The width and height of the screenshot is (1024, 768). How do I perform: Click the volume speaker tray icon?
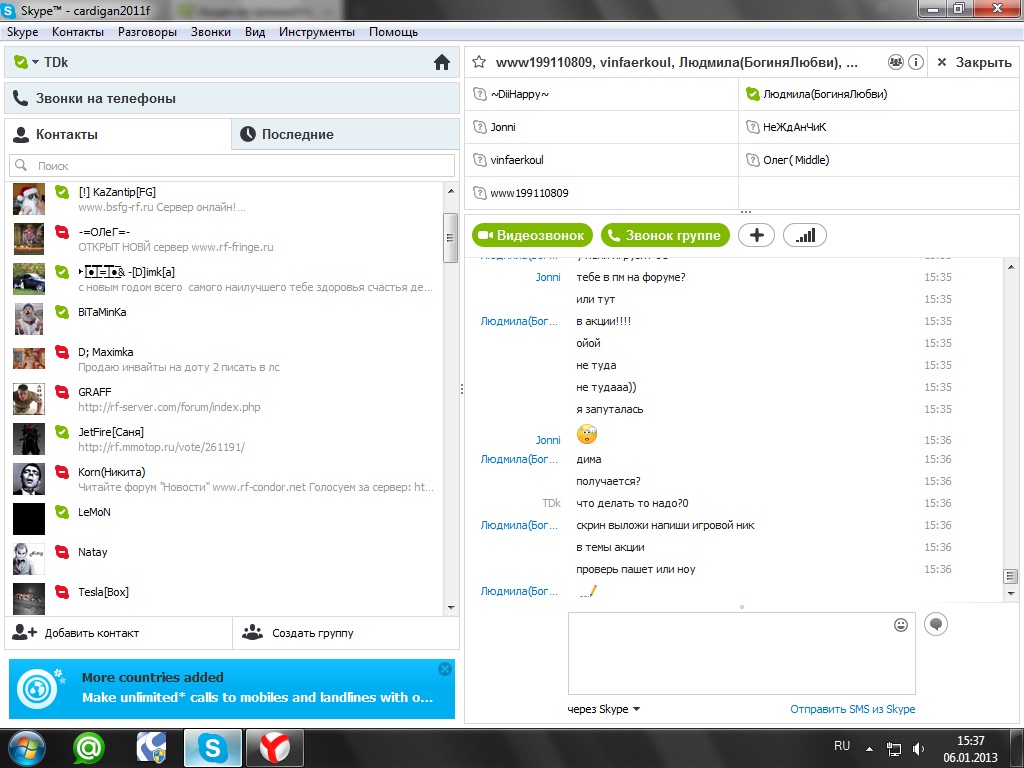pyautogui.click(x=918, y=748)
